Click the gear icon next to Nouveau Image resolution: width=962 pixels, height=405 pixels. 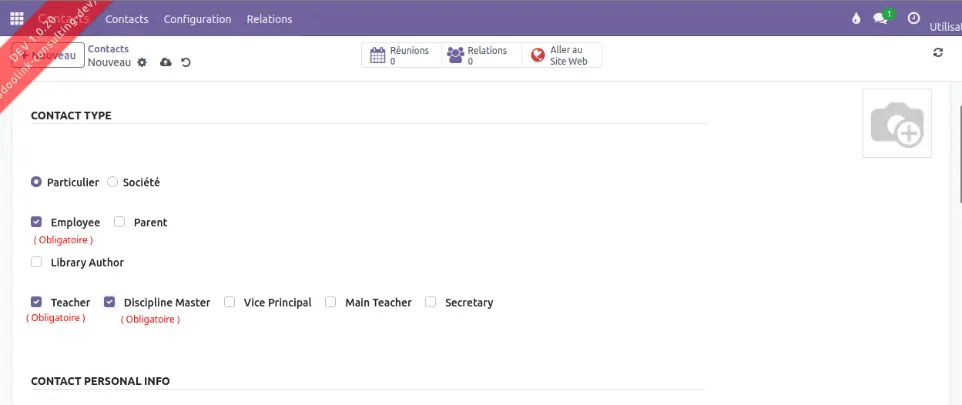point(142,62)
